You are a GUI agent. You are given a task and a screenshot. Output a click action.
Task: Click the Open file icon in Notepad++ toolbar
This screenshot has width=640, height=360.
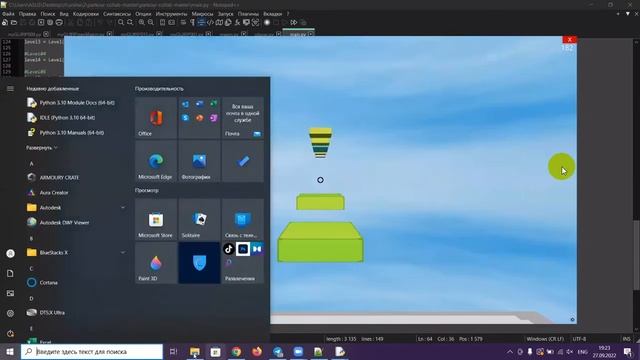point(14,22)
